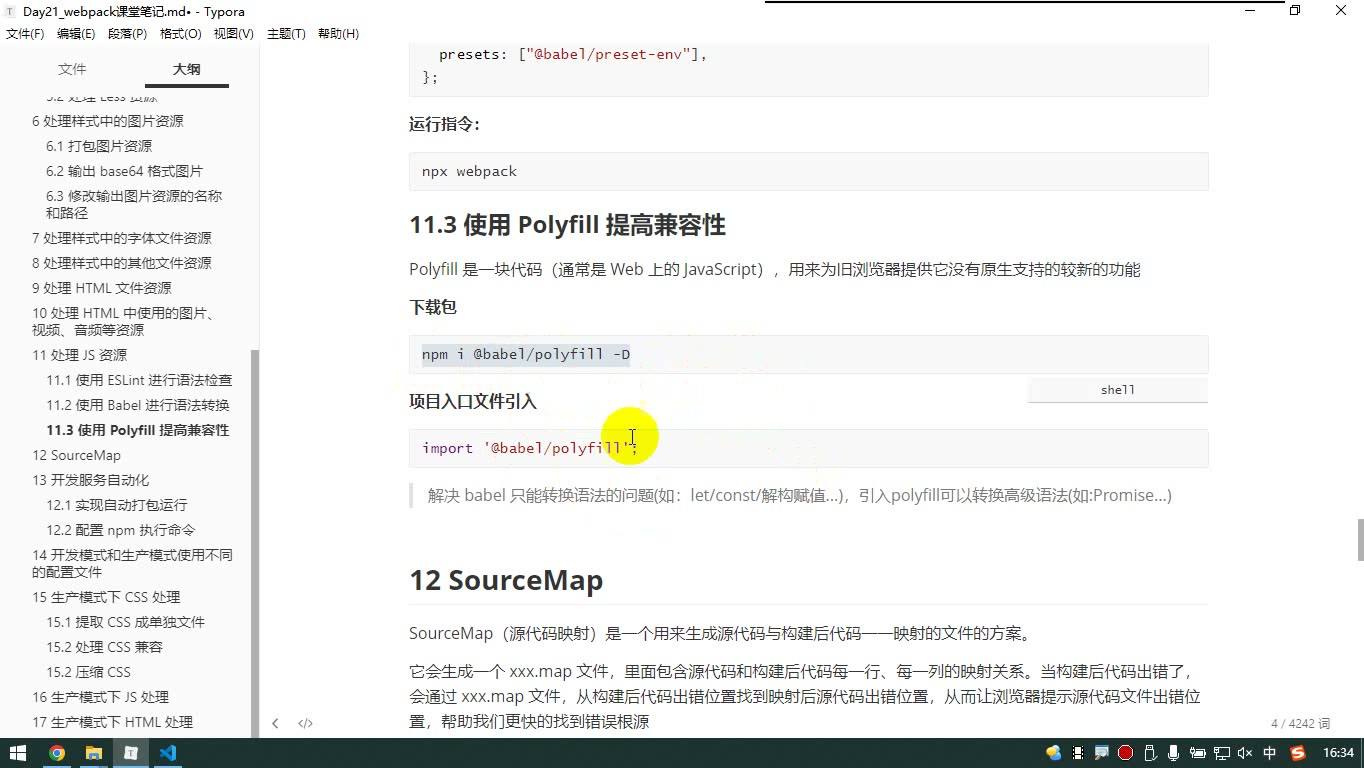
Task: Jump to outline item 6.3 修改输出图片资源的名称和路径
Action: (134, 204)
